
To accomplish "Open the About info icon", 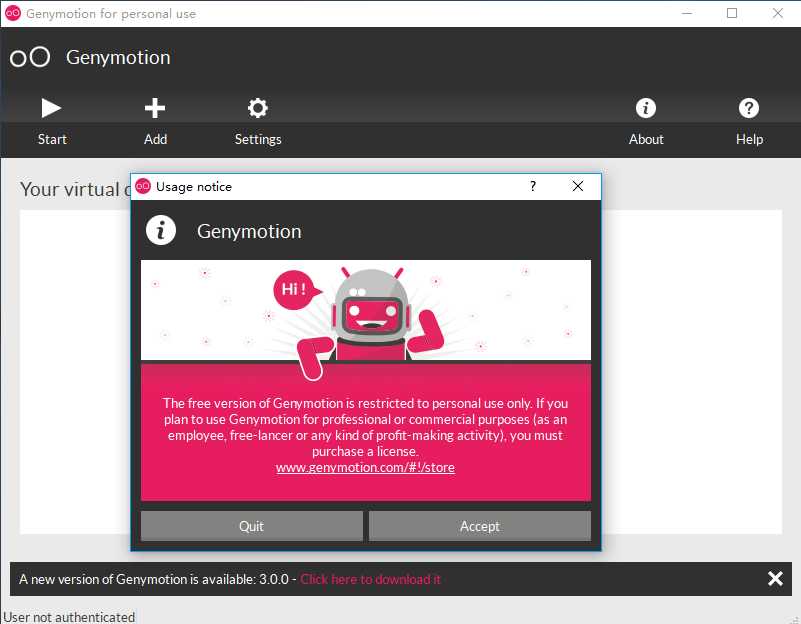I will [x=646, y=108].
